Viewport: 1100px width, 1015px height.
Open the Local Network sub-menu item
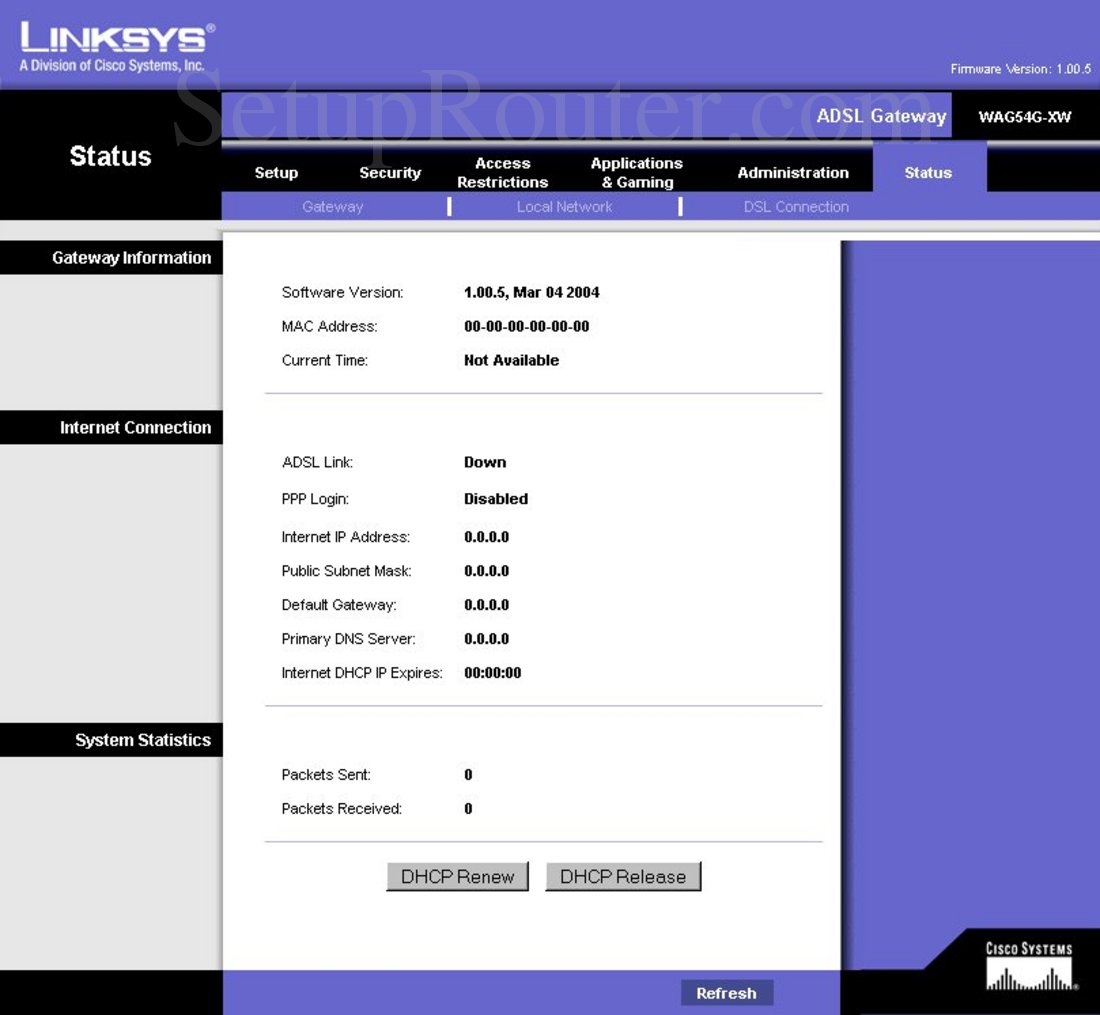pyautogui.click(x=564, y=206)
